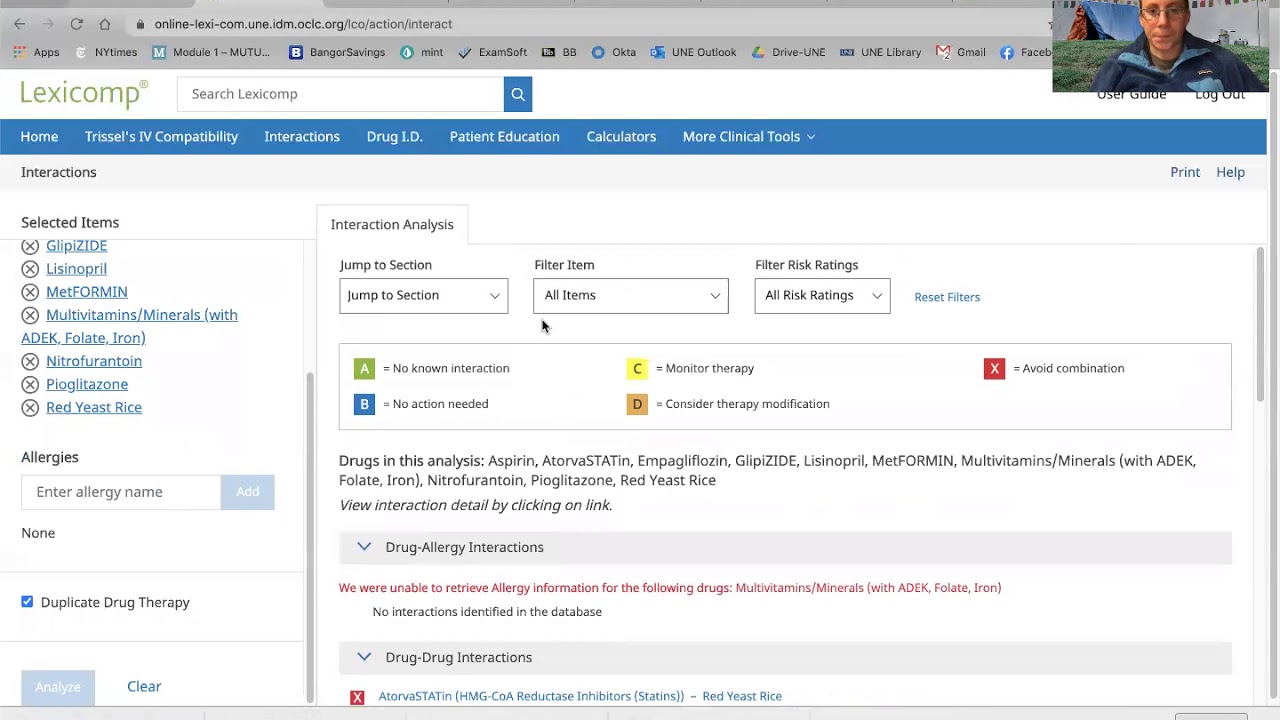Open the Filter Item All Items dropdown

tap(631, 295)
